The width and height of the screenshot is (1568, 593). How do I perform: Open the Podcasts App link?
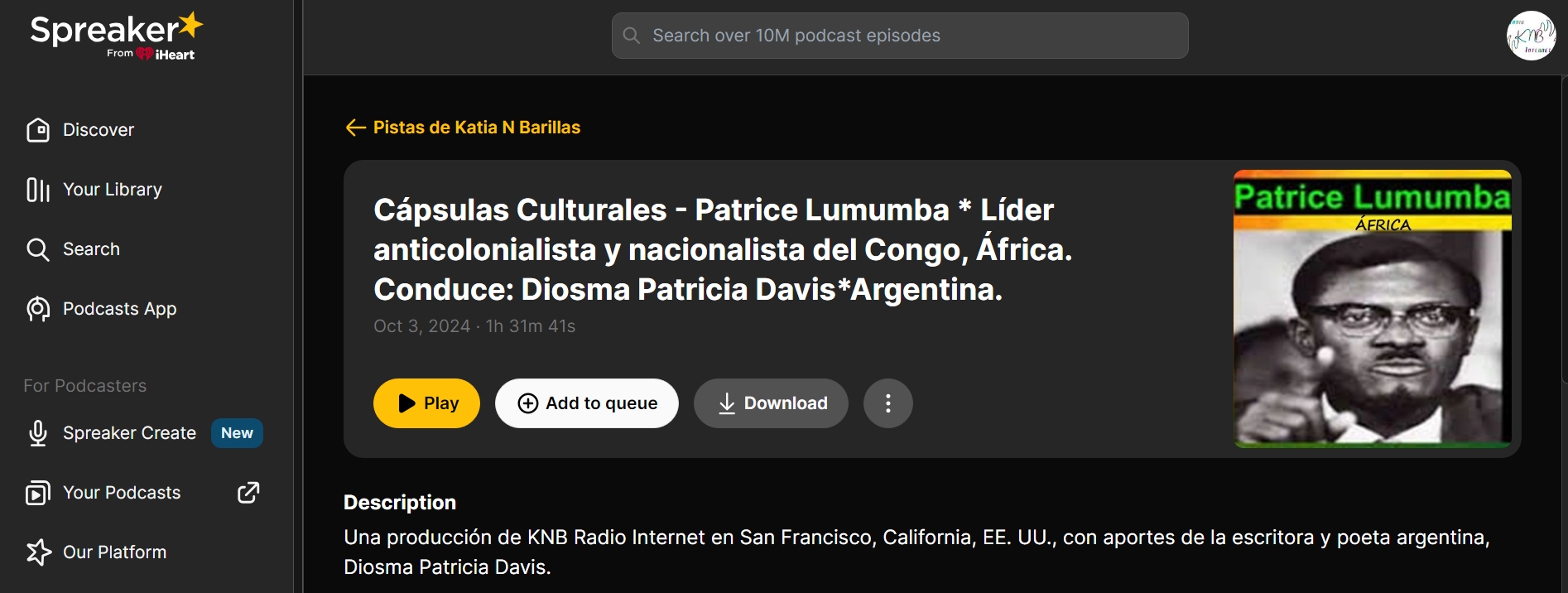101,309
